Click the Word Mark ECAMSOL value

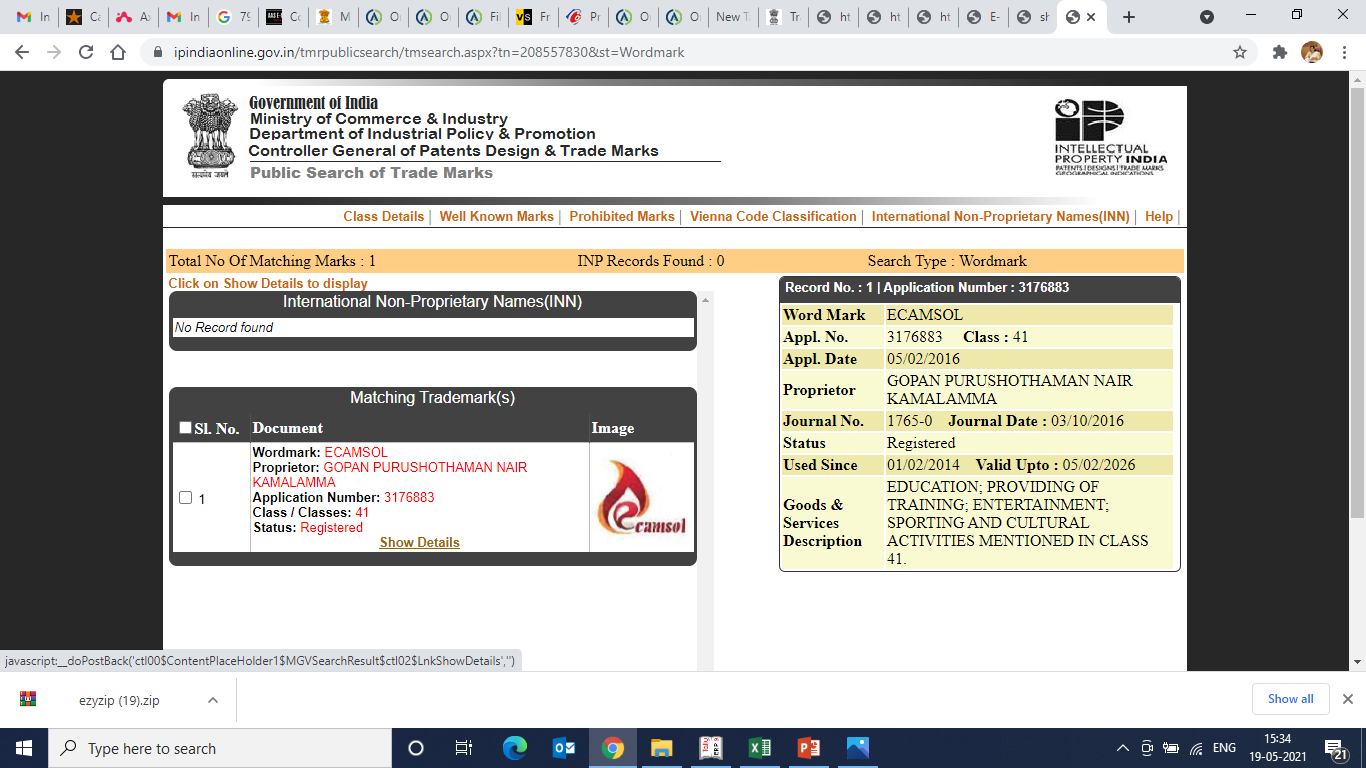[925, 315]
